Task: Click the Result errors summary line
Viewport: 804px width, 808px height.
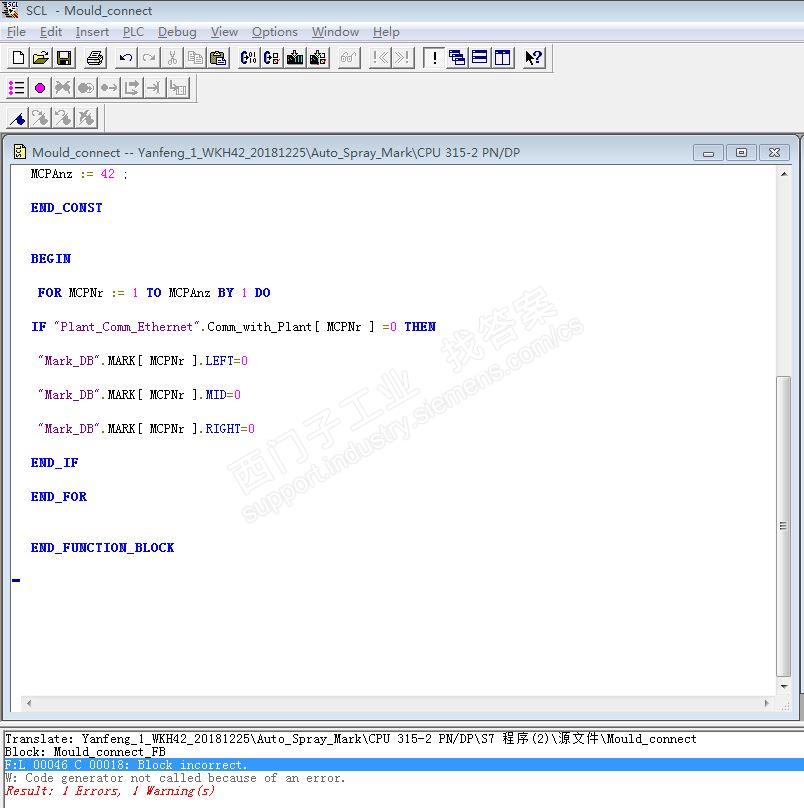Action: pos(110,791)
